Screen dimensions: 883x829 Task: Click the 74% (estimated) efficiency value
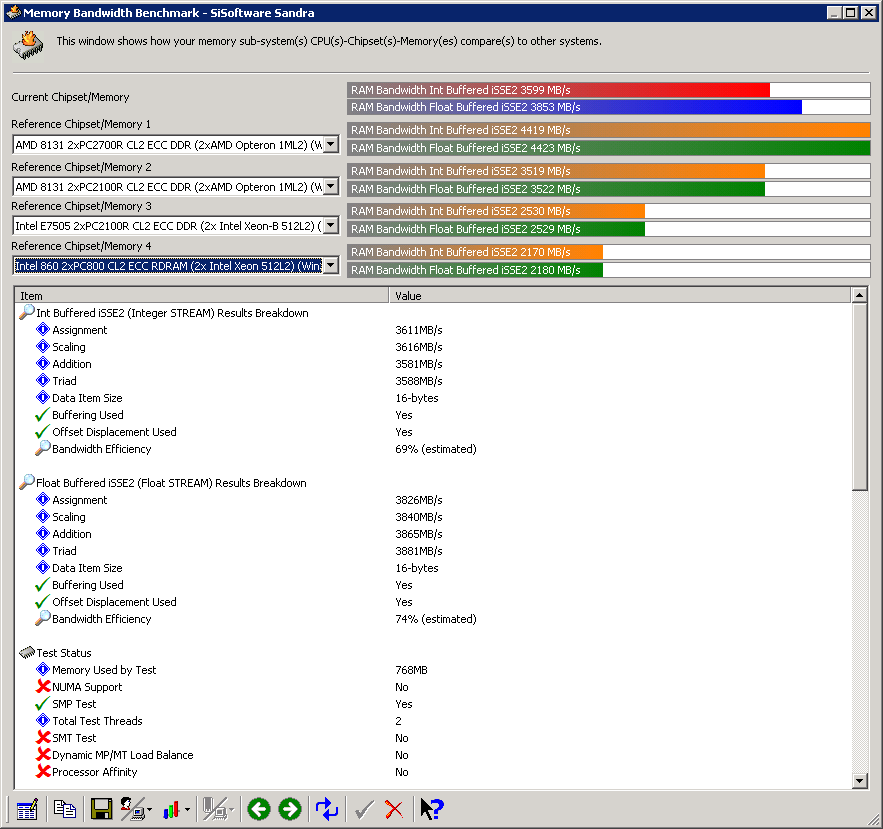click(435, 619)
